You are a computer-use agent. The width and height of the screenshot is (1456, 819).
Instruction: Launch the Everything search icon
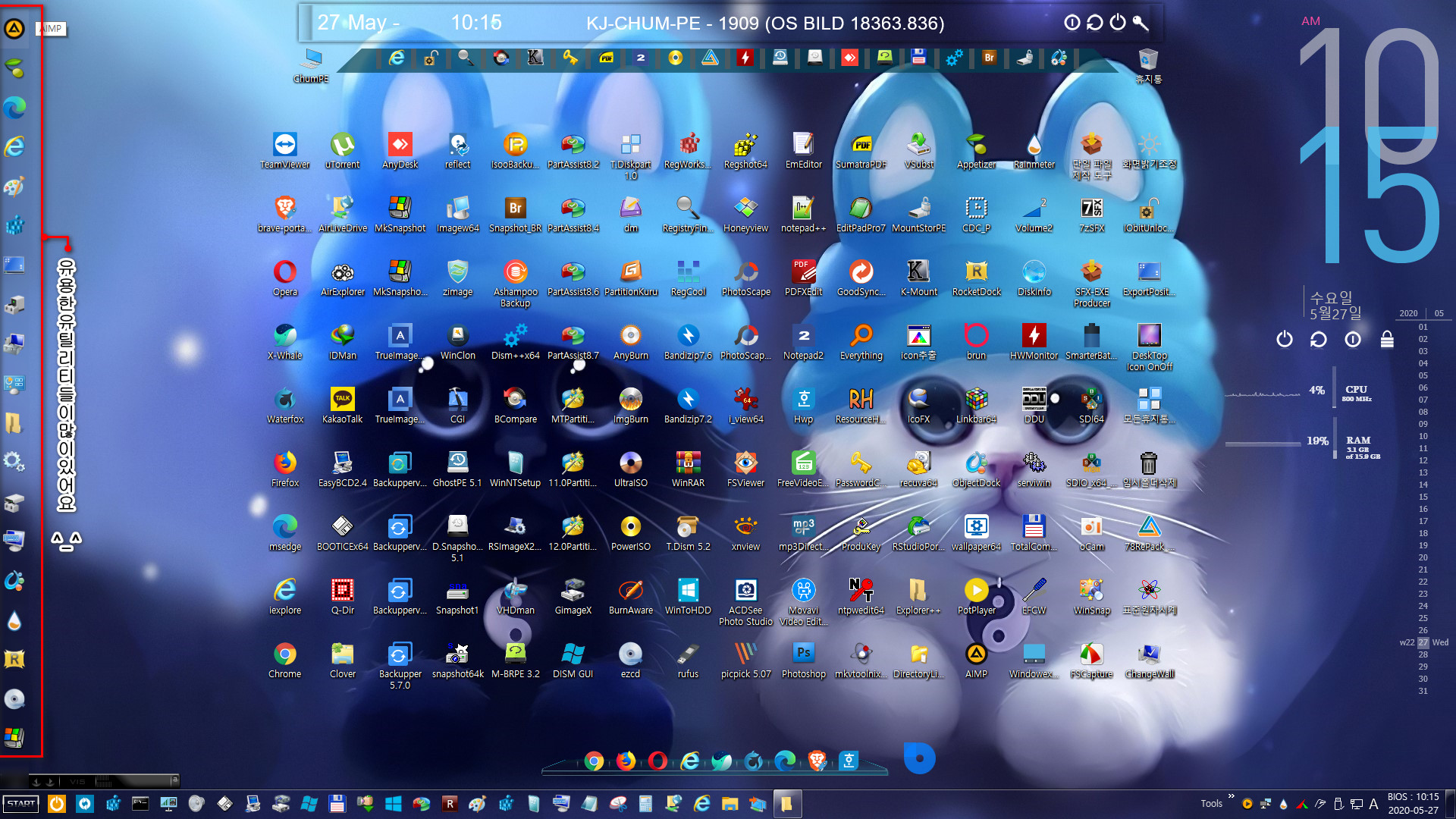point(861,341)
